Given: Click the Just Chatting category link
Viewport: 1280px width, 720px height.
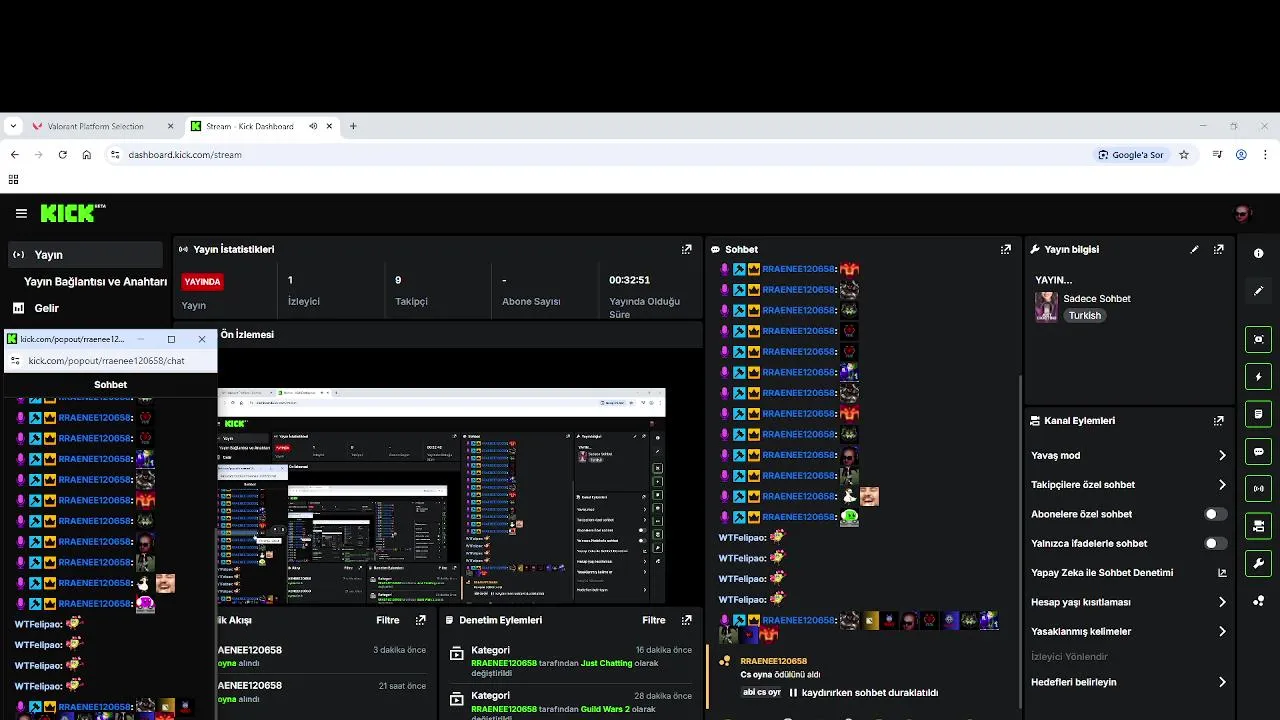Looking at the screenshot, I should pyautogui.click(x=606, y=663).
